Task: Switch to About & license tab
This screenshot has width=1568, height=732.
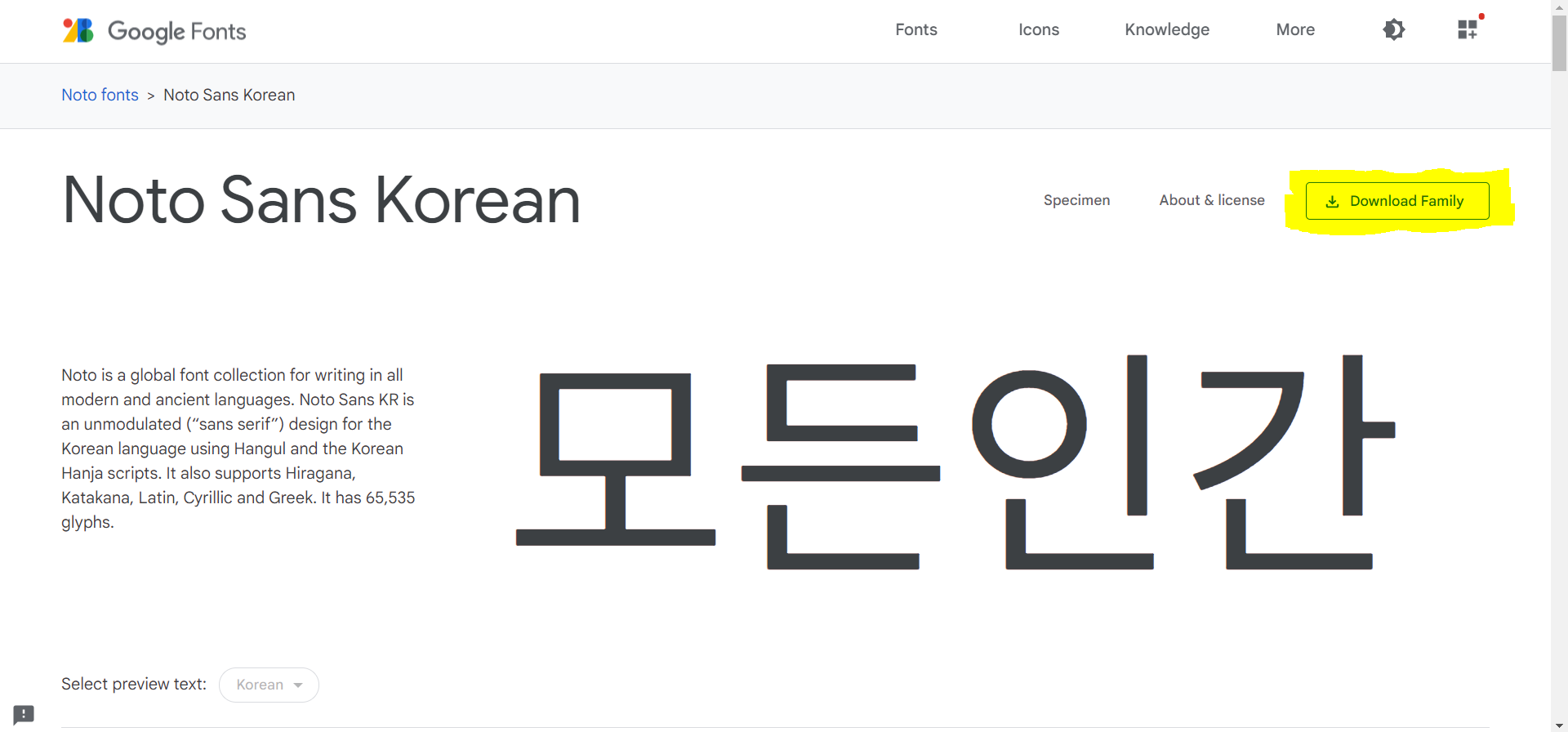Action: click(x=1212, y=200)
